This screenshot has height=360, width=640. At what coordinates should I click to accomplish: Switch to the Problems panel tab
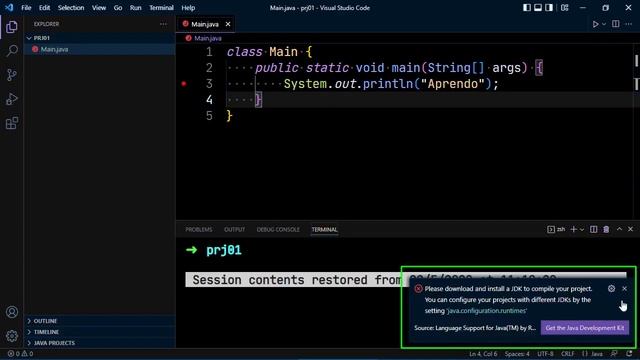(x=199, y=230)
